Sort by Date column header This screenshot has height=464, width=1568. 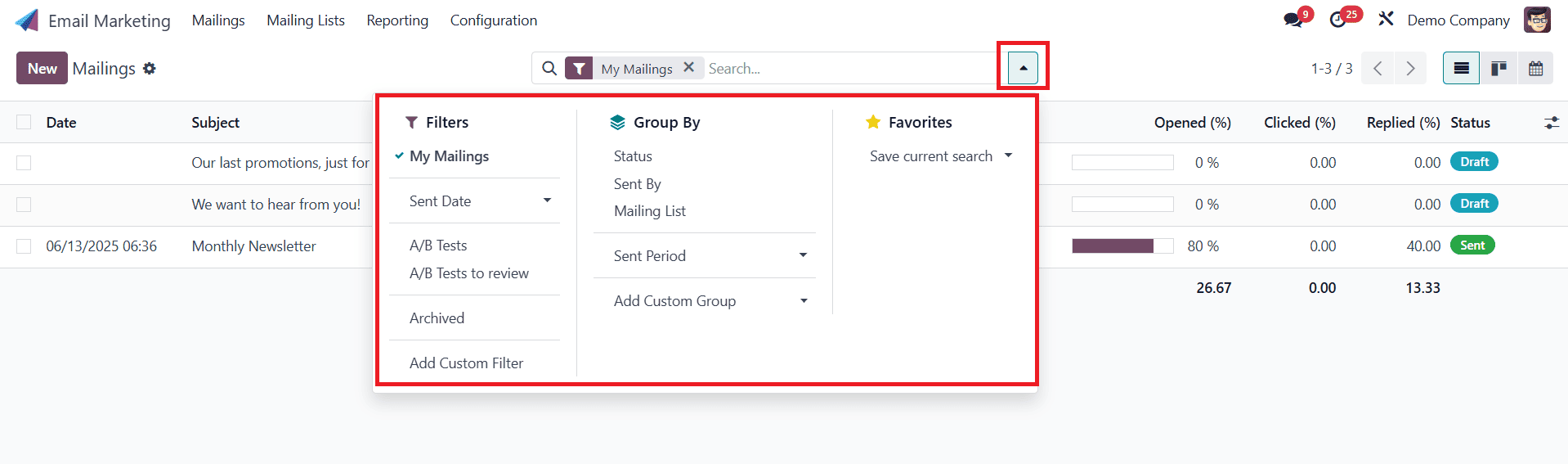tap(61, 123)
